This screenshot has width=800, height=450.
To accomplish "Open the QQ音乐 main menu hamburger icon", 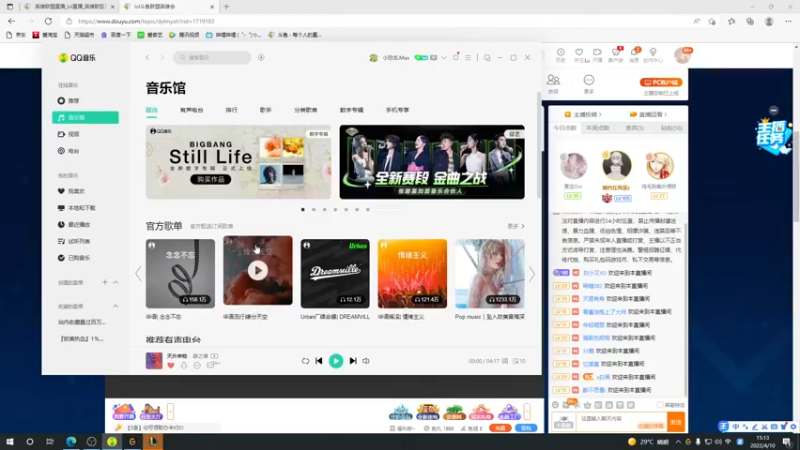I will pyautogui.click(x=468, y=58).
